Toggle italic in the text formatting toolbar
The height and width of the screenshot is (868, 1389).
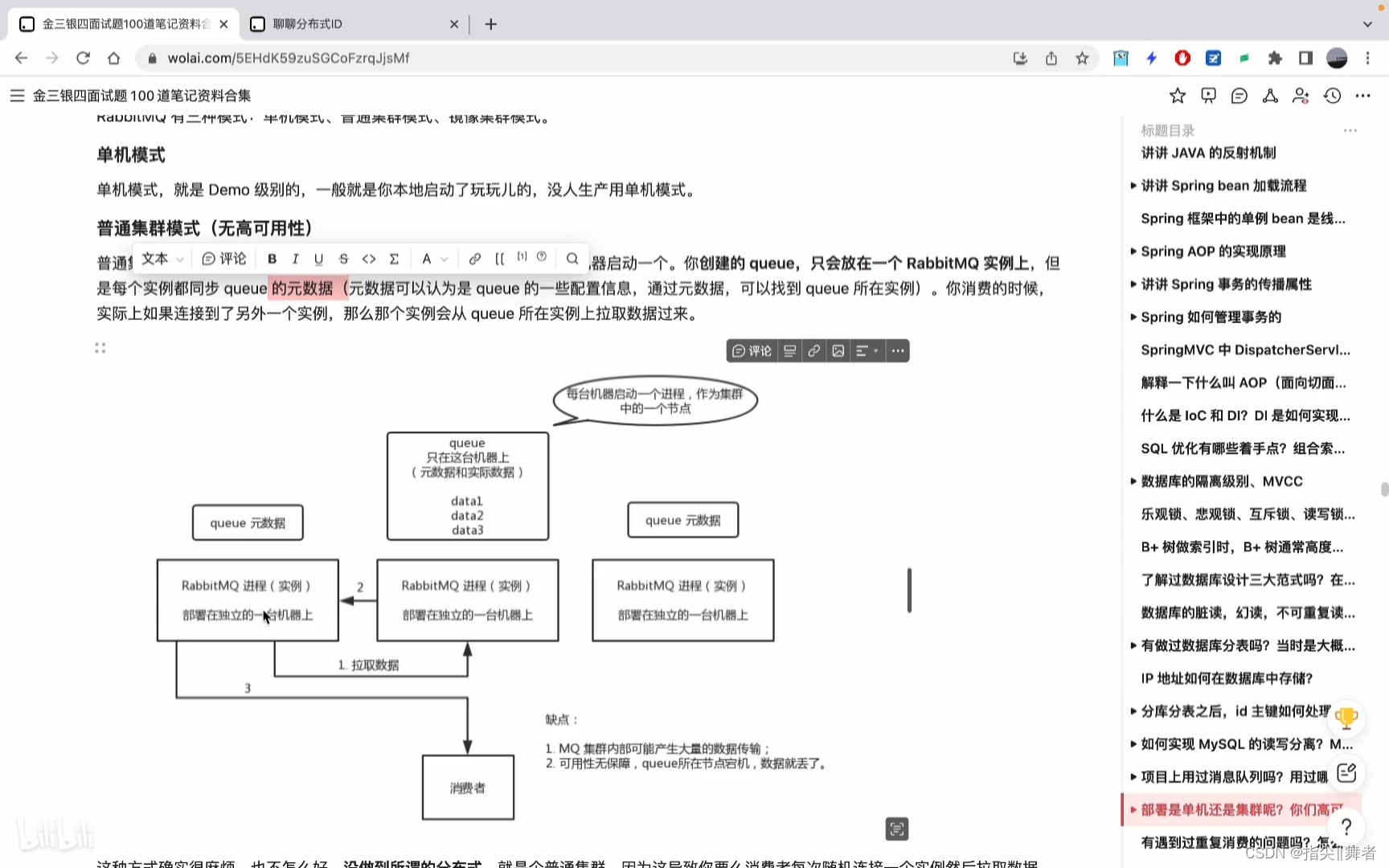[295, 259]
